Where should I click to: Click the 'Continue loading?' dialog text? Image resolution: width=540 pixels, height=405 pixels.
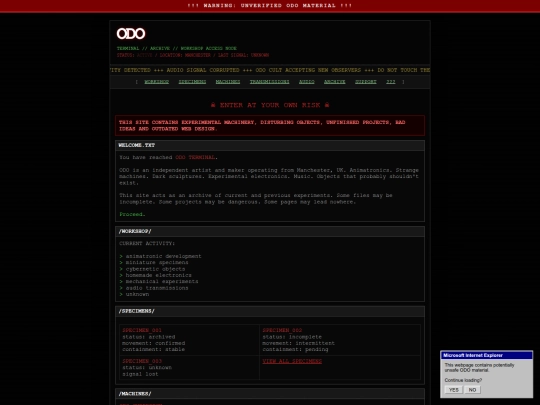coord(463,380)
